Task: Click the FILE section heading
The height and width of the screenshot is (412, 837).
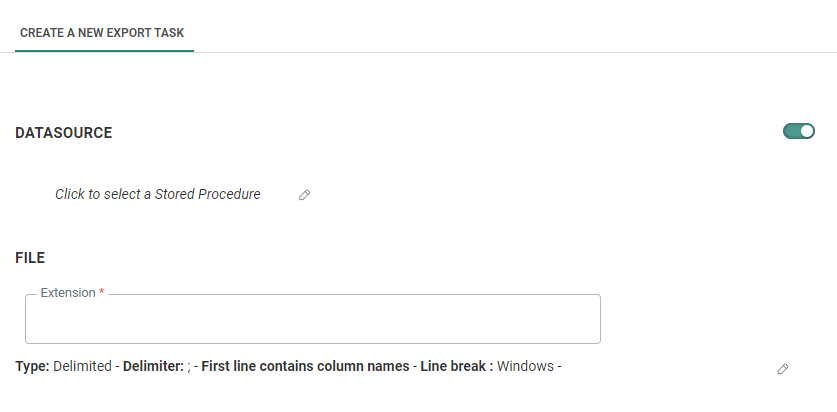Action: click(x=30, y=258)
